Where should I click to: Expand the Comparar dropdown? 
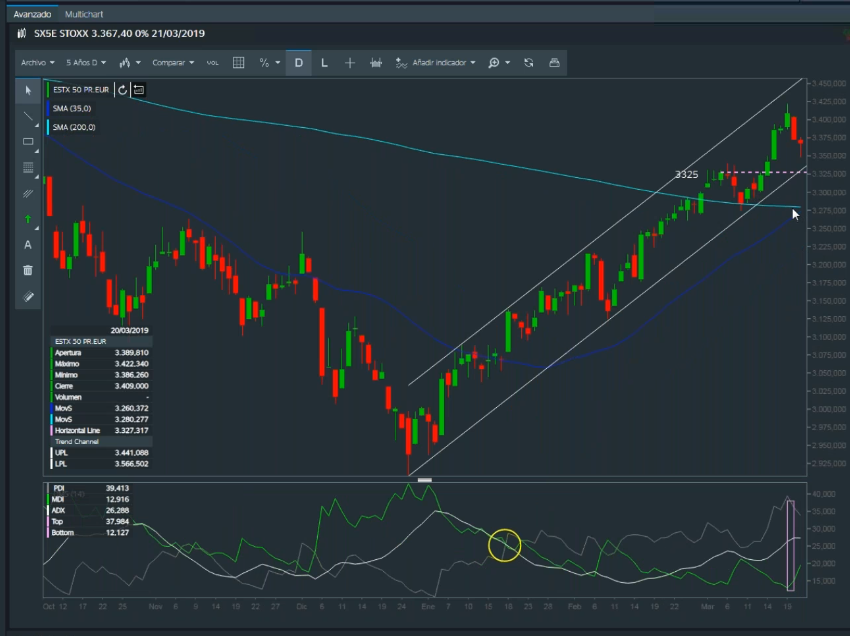(x=173, y=62)
